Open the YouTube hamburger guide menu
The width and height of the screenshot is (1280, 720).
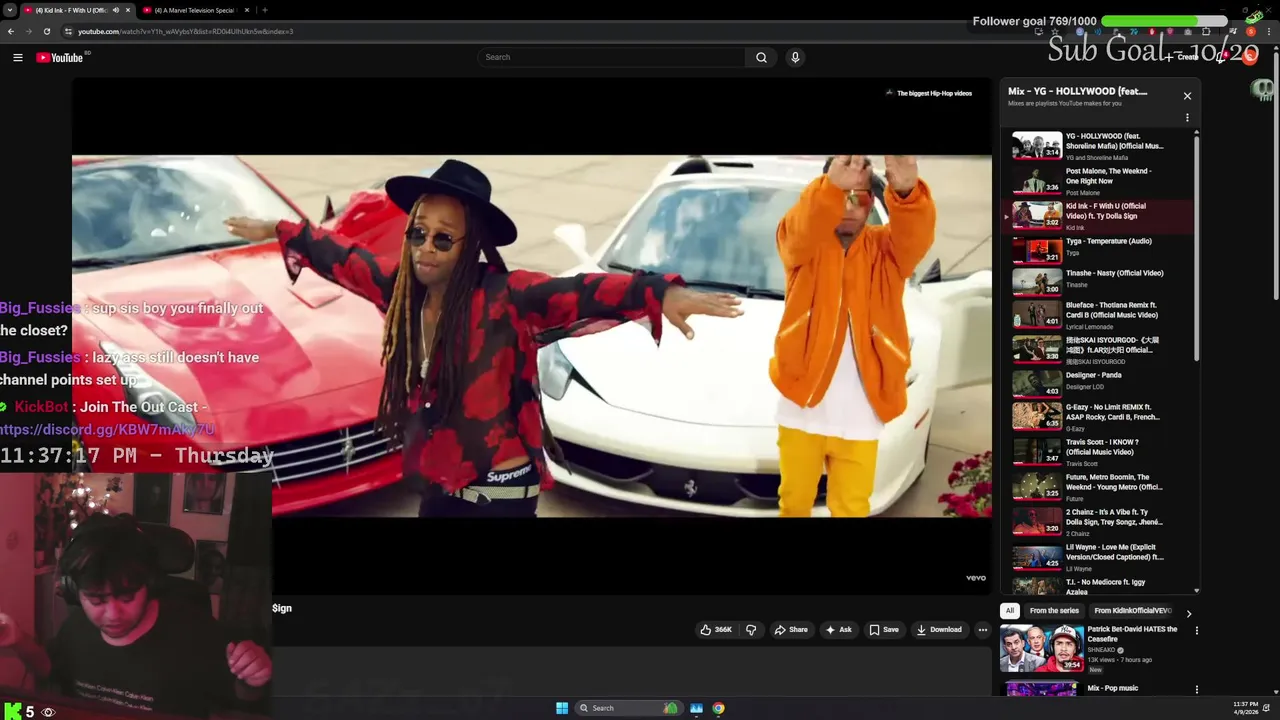(x=18, y=57)
